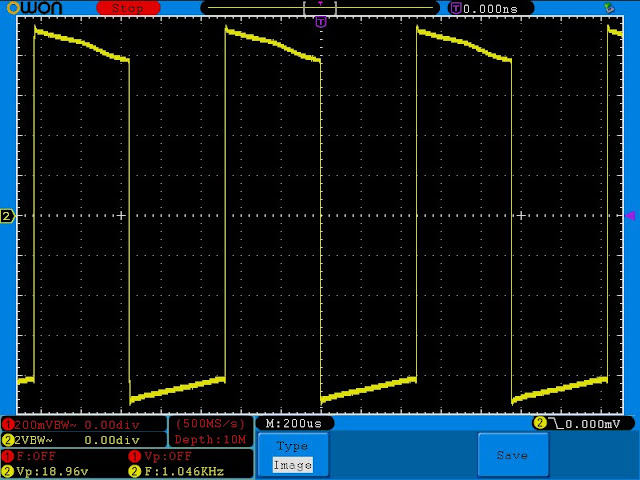Click the USB connection icon top right
640x480 pixels.
pos(609,8)
